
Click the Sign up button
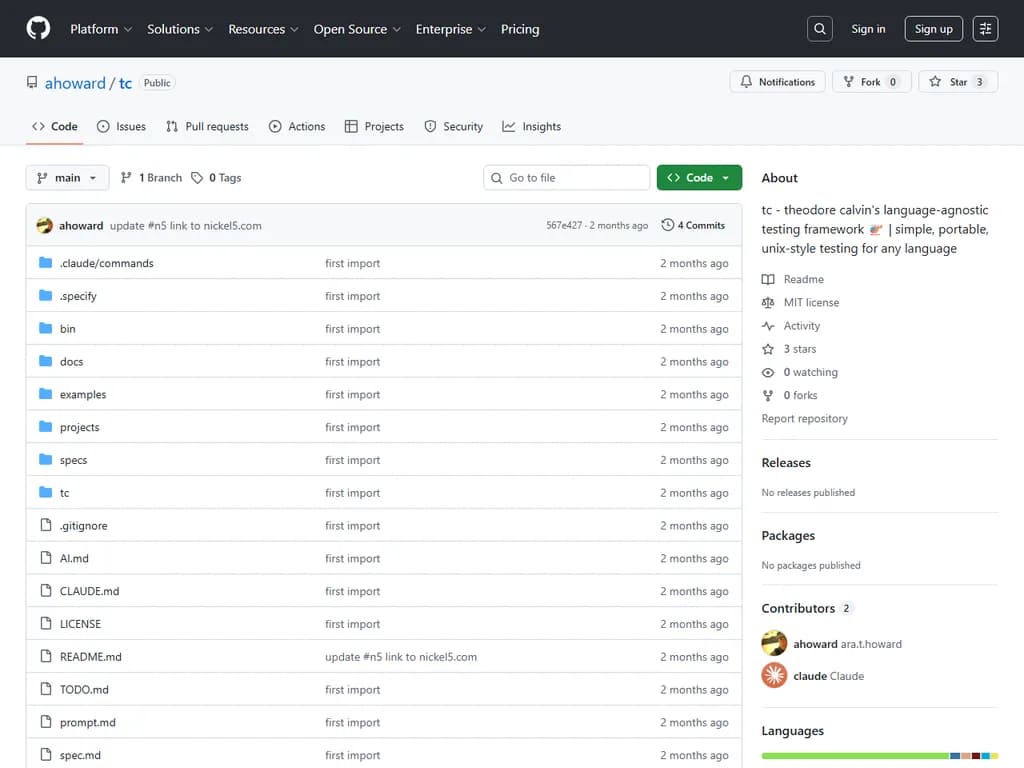pos(933,29)
